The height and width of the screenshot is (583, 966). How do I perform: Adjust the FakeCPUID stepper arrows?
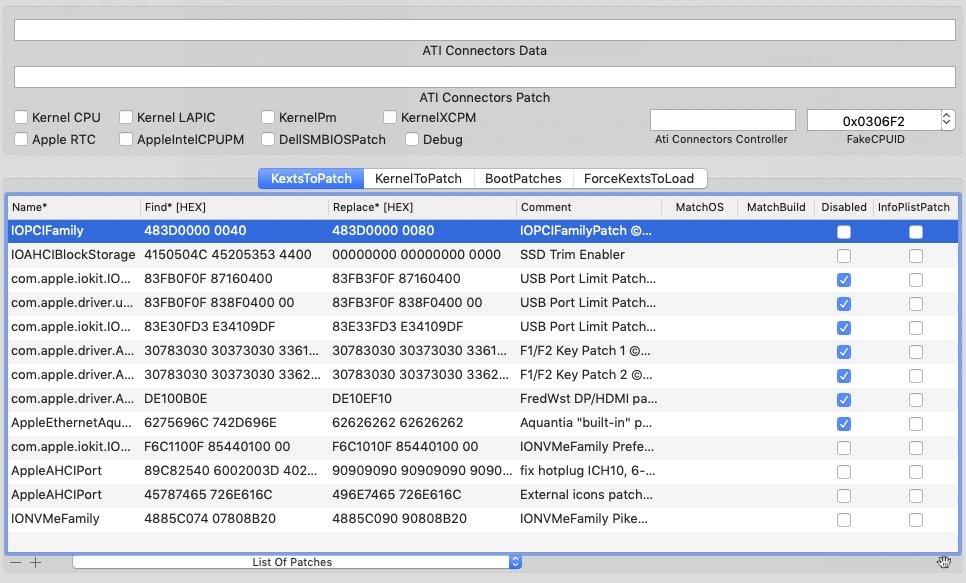click(x=948, y=120)
